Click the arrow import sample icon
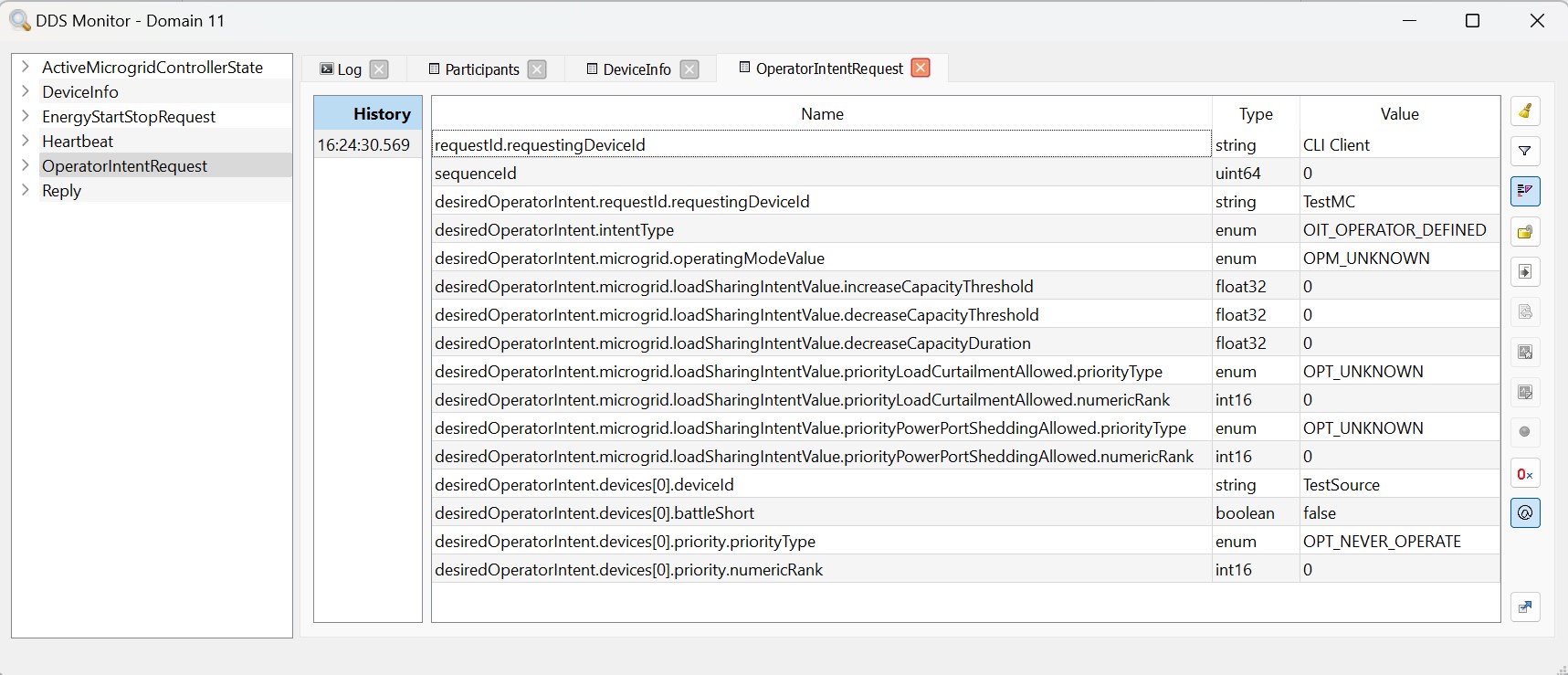Viewport: 1568px width, 675px height. click(1525, 272)
